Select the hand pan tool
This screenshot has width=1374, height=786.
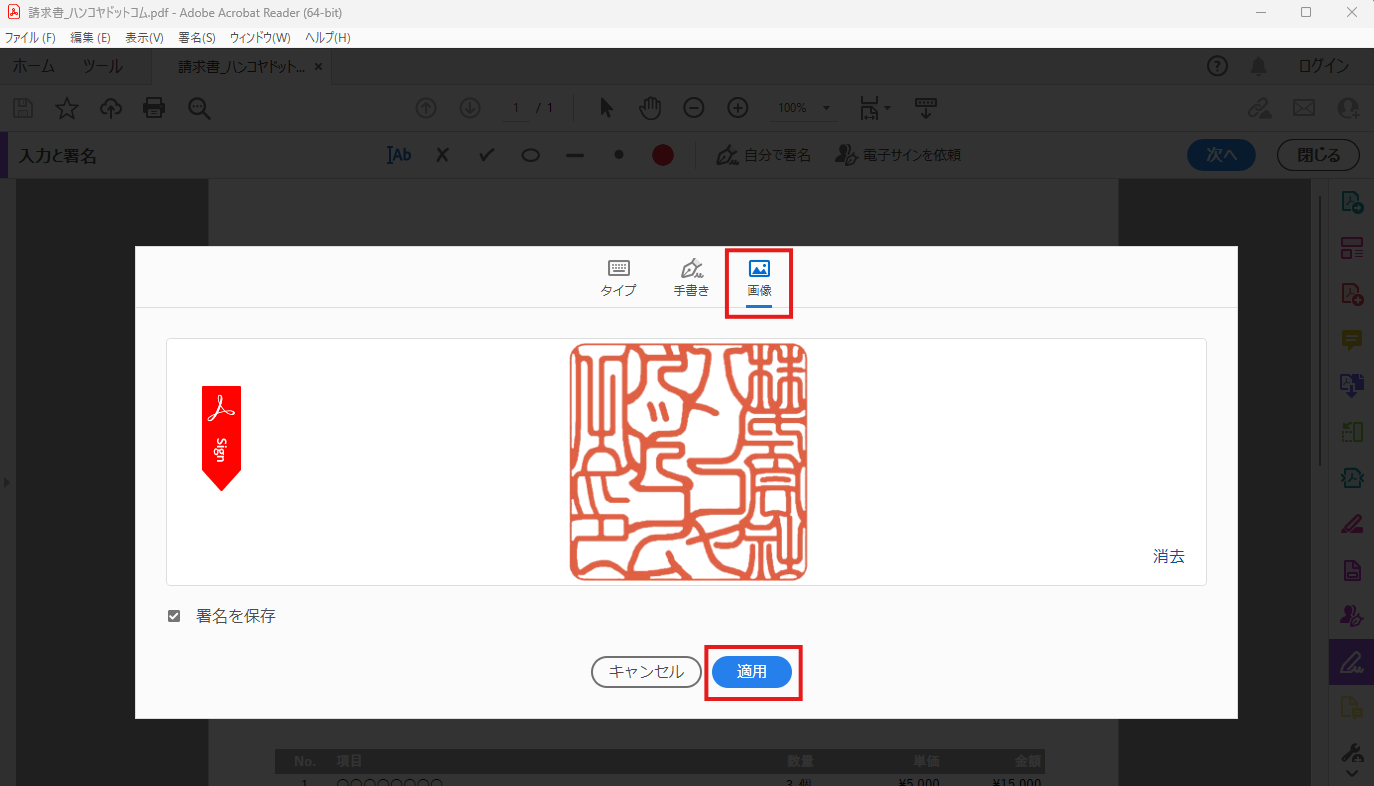click(x=650, y=107)
